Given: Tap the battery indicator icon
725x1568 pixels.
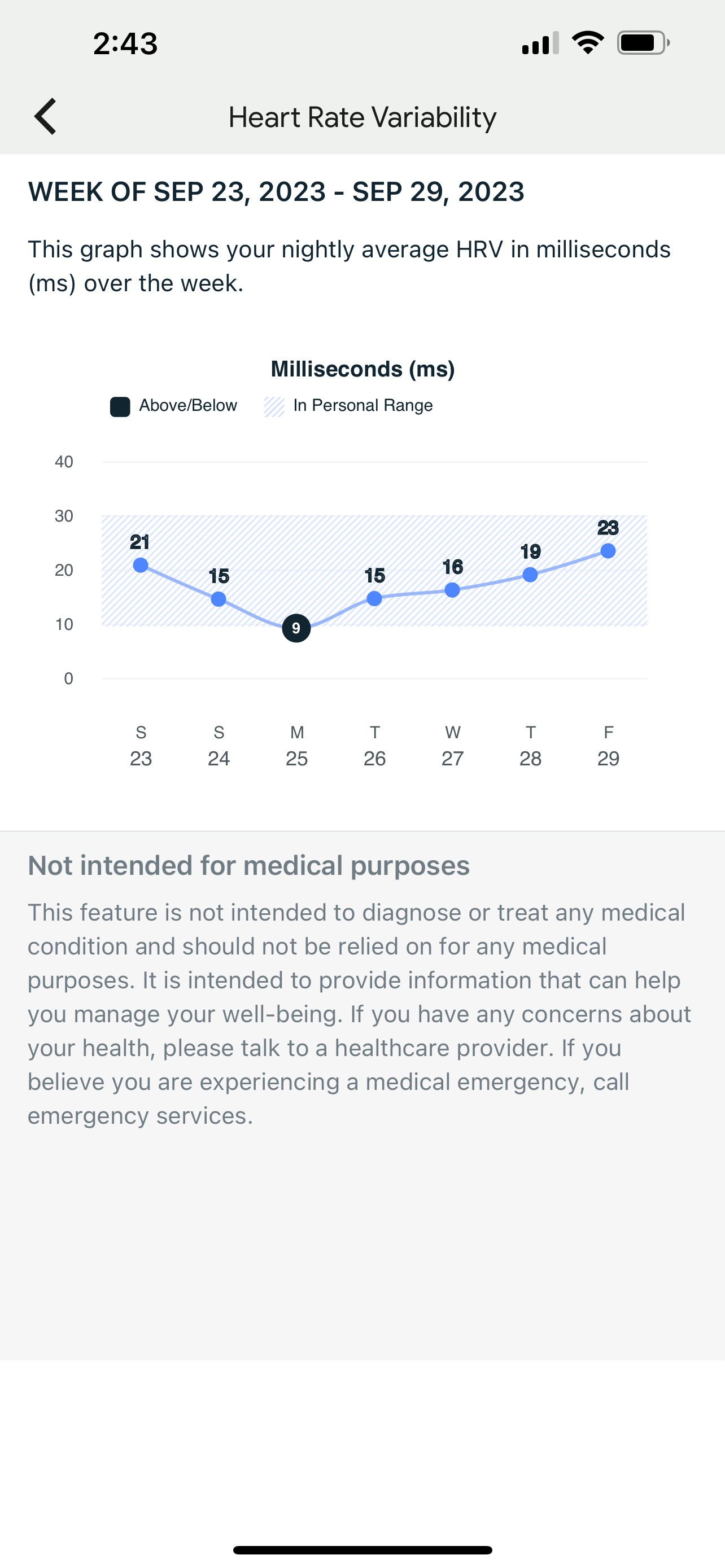Looking at the screenshot, I should [643, 43].
